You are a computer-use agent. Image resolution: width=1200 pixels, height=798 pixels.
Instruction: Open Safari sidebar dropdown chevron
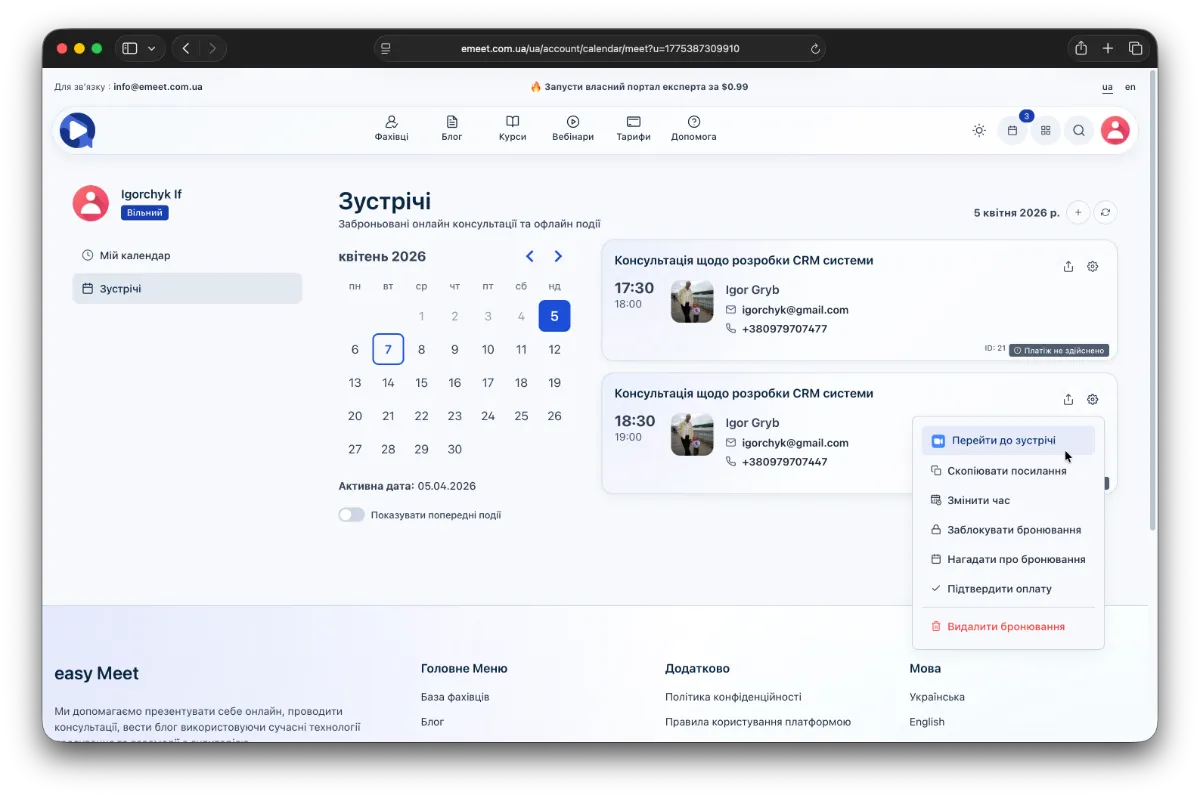click(152, 48)
